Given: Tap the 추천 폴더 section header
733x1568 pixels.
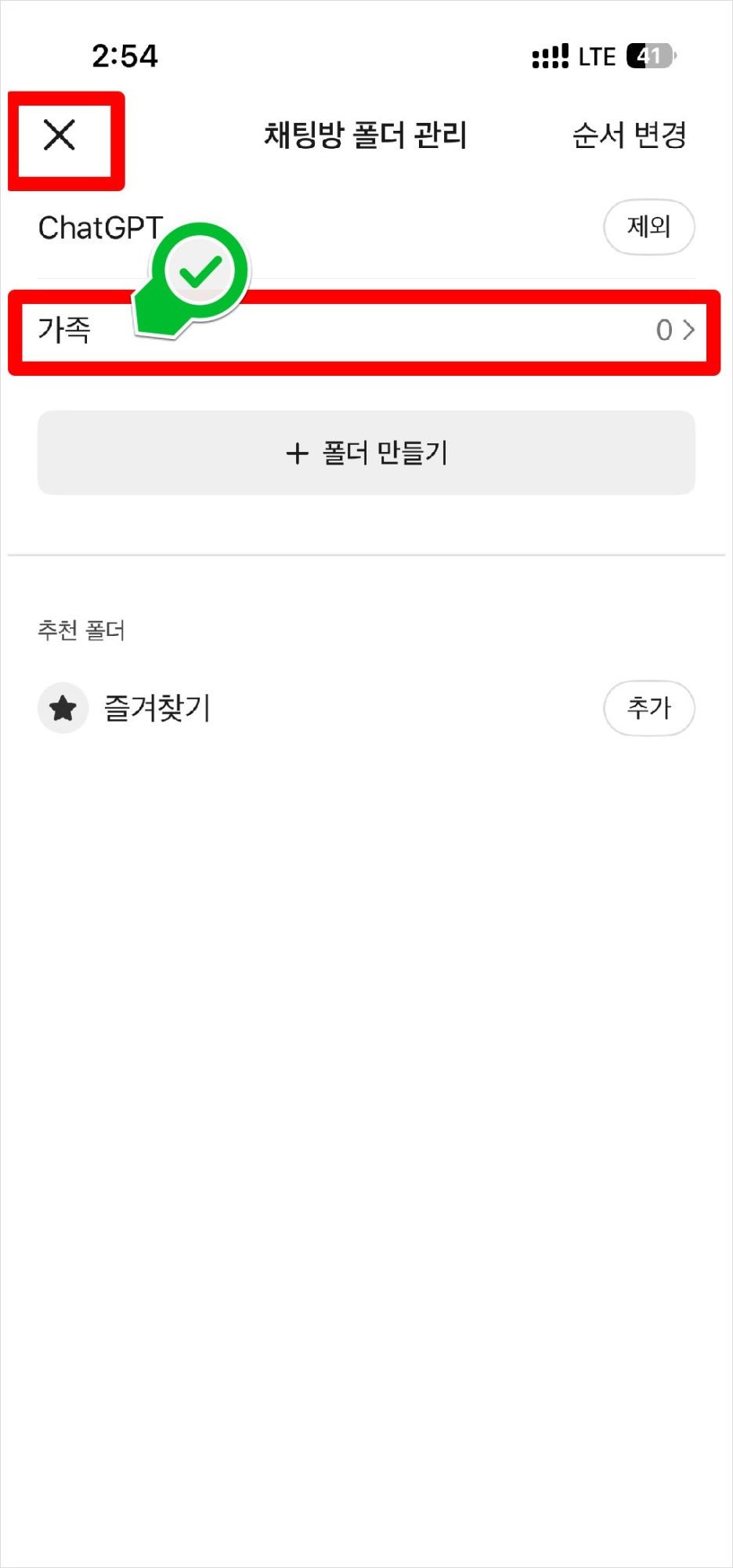Looking at the screenshot, I should (81, 630).
